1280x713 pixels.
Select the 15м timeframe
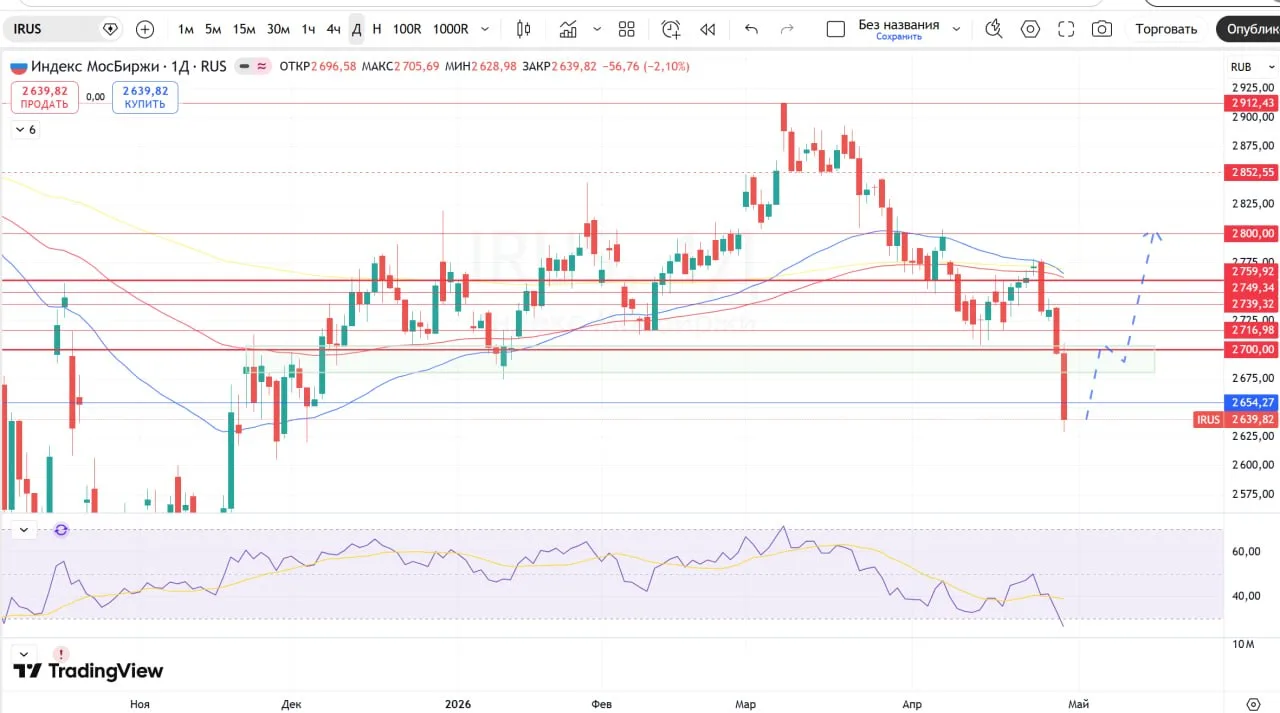244,29
